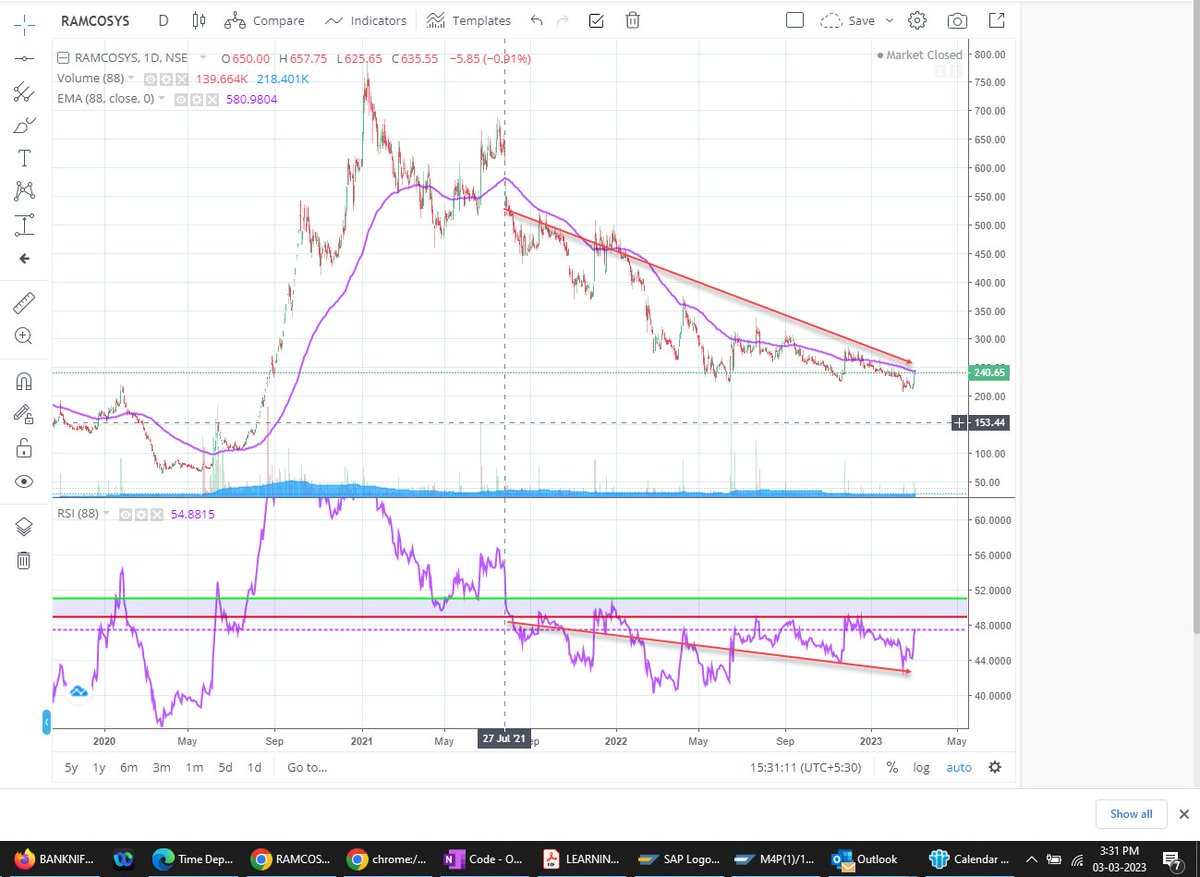Select the Text annotation tool
The width and height of the screenshot is (1200, 877).
point(24,158)
